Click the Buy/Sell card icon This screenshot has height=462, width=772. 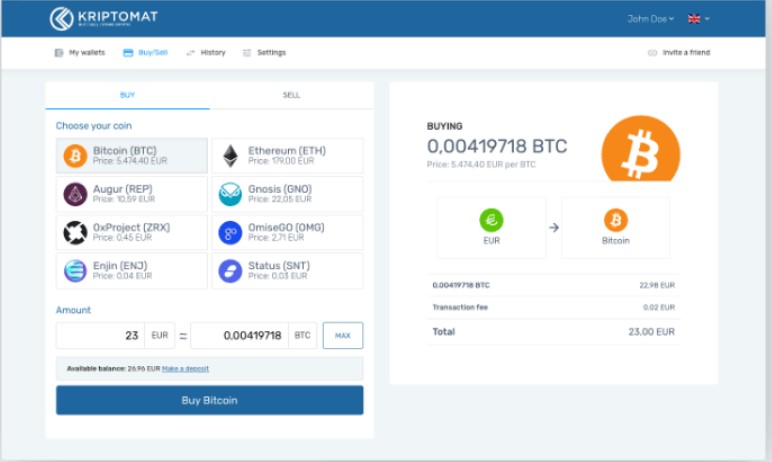pos(128,53)
